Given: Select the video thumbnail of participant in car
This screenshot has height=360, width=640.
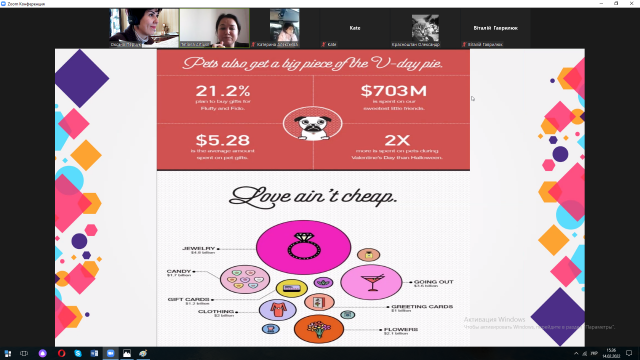Looking at the screenshot, I should 284,28.
